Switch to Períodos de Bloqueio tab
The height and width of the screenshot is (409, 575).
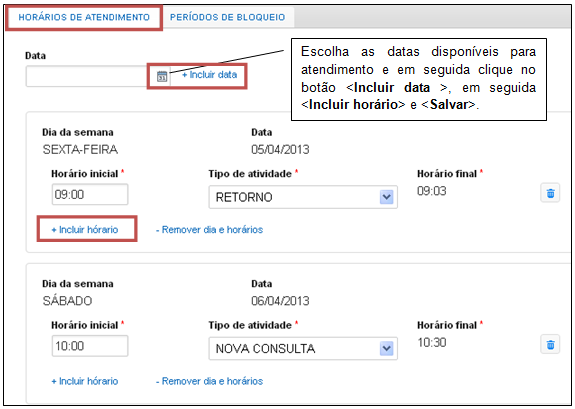pyautogui.click(x=227, y=17)
